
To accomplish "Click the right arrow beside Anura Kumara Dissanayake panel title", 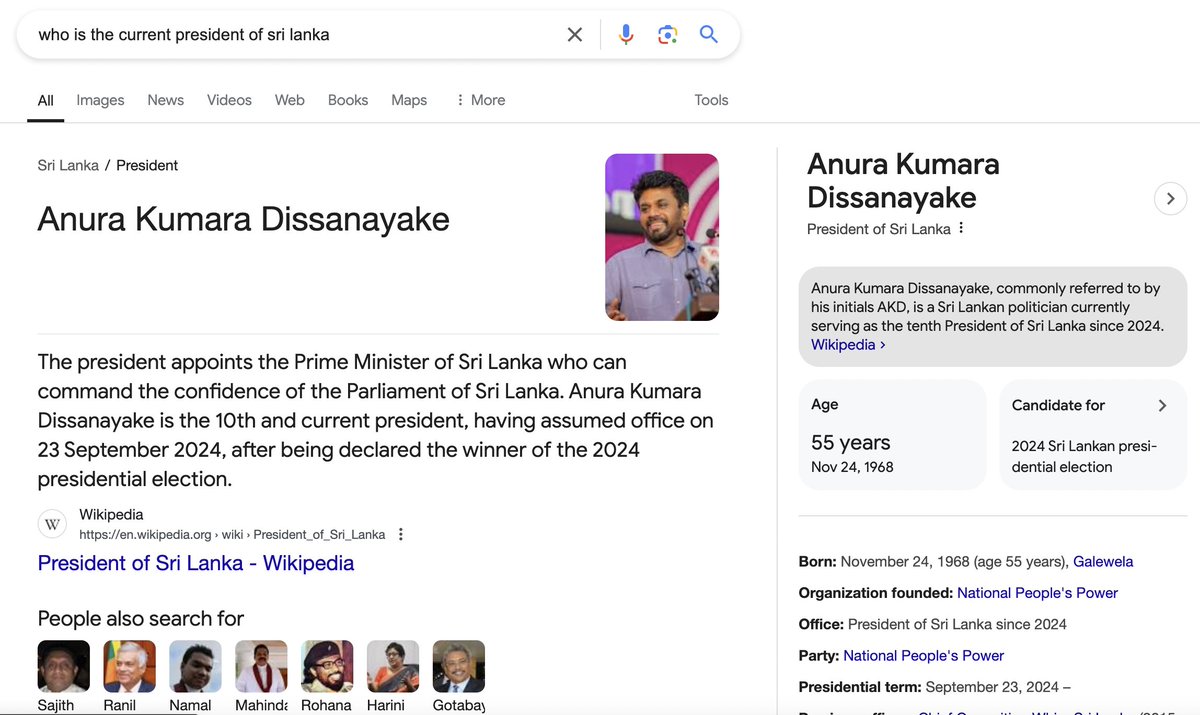I will pyautogui.click(x=1170, y=198).
